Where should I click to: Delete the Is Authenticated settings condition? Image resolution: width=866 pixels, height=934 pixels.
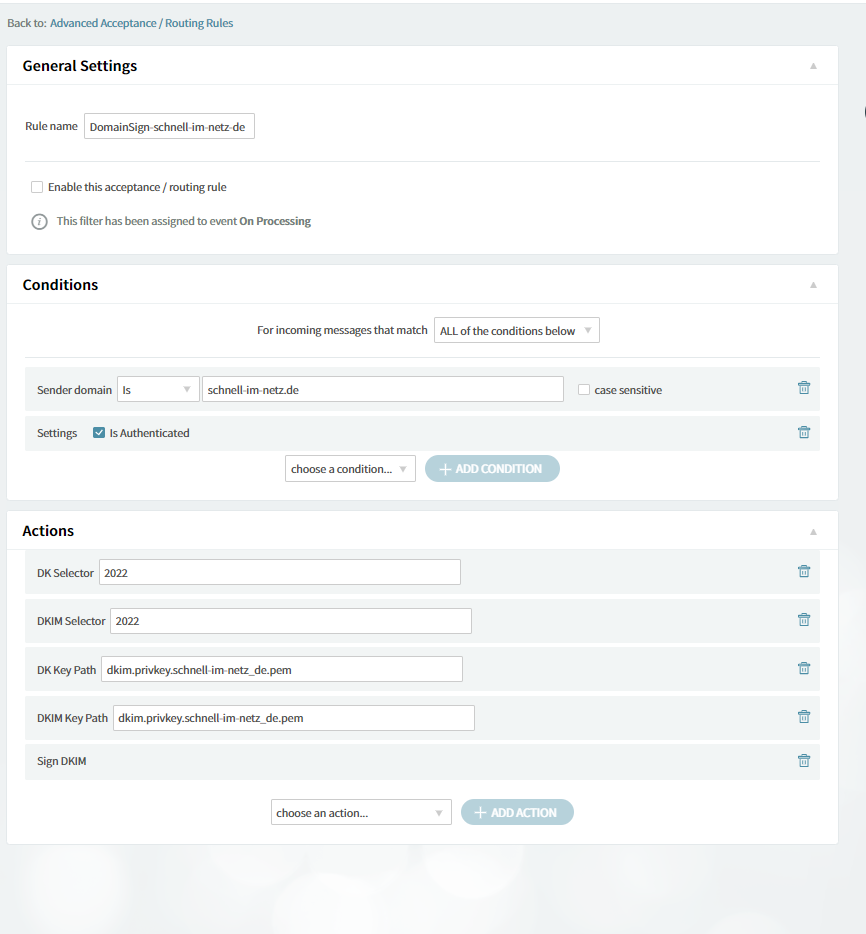tap(803, 433)
